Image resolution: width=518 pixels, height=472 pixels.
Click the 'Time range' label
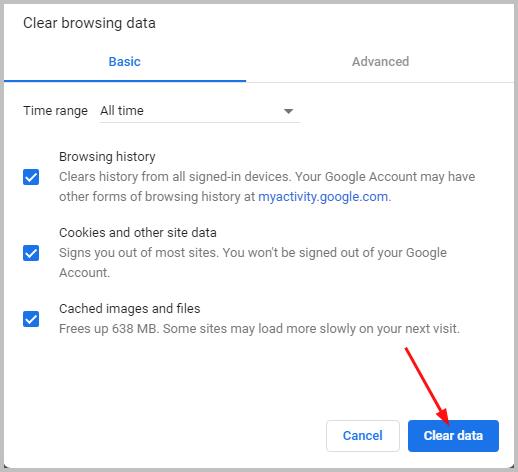tap(55, 111)
